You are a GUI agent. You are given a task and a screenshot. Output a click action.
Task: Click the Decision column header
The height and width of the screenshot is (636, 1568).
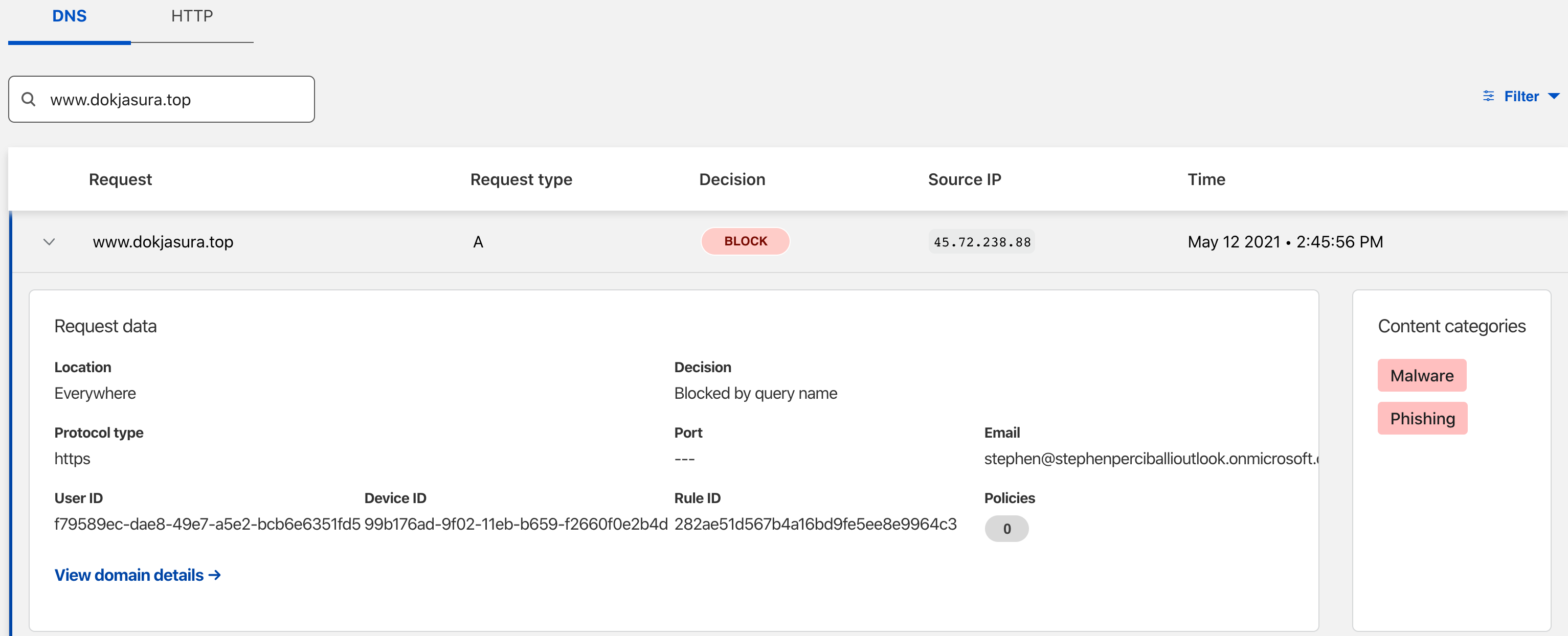(x=732, y=179)
